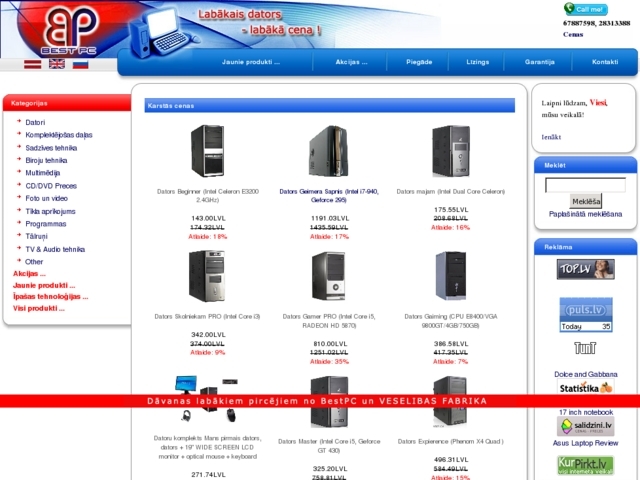Click the search text input field
The width and height of the screenshot is (640, 480).
(585, 185)
